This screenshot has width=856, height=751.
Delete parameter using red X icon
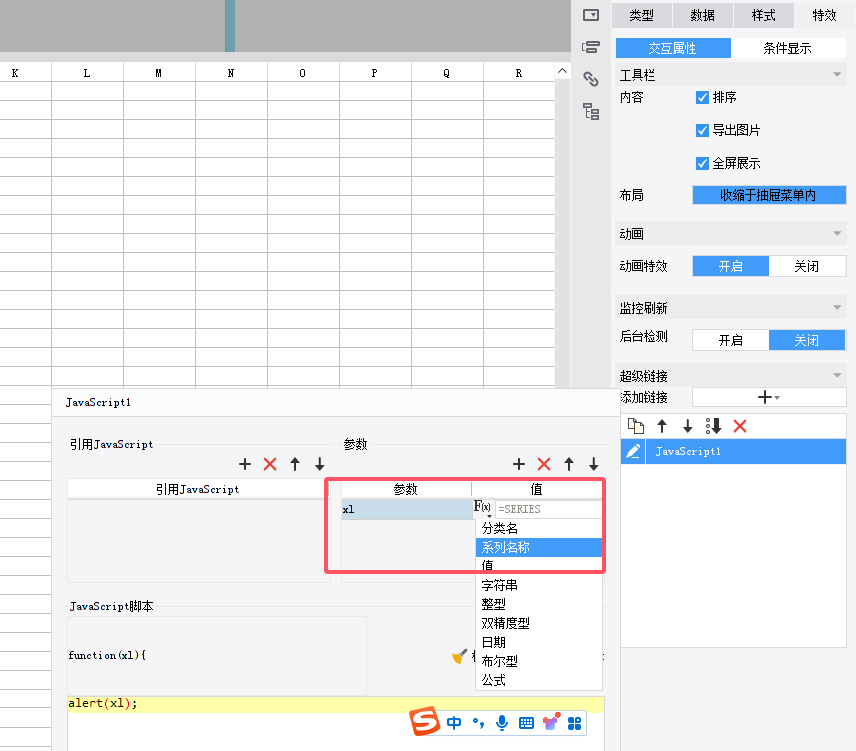[x=544, y=464]
